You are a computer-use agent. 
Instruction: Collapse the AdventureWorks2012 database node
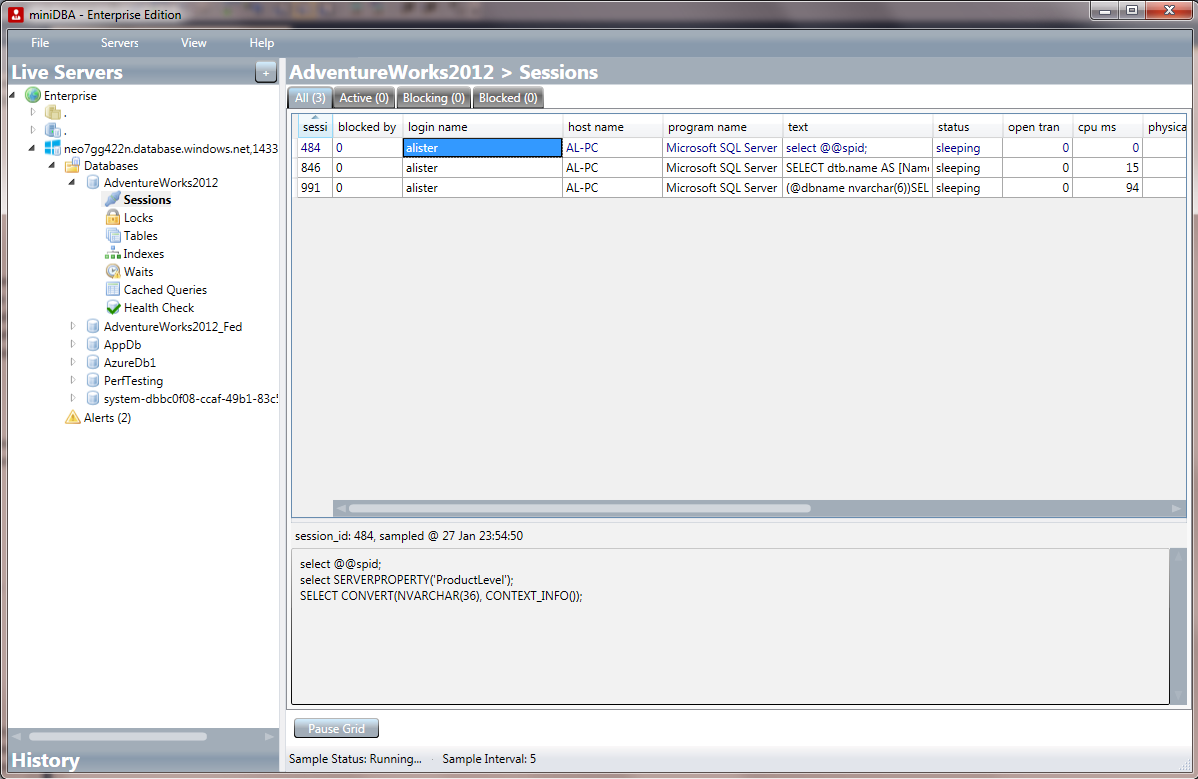73,183
